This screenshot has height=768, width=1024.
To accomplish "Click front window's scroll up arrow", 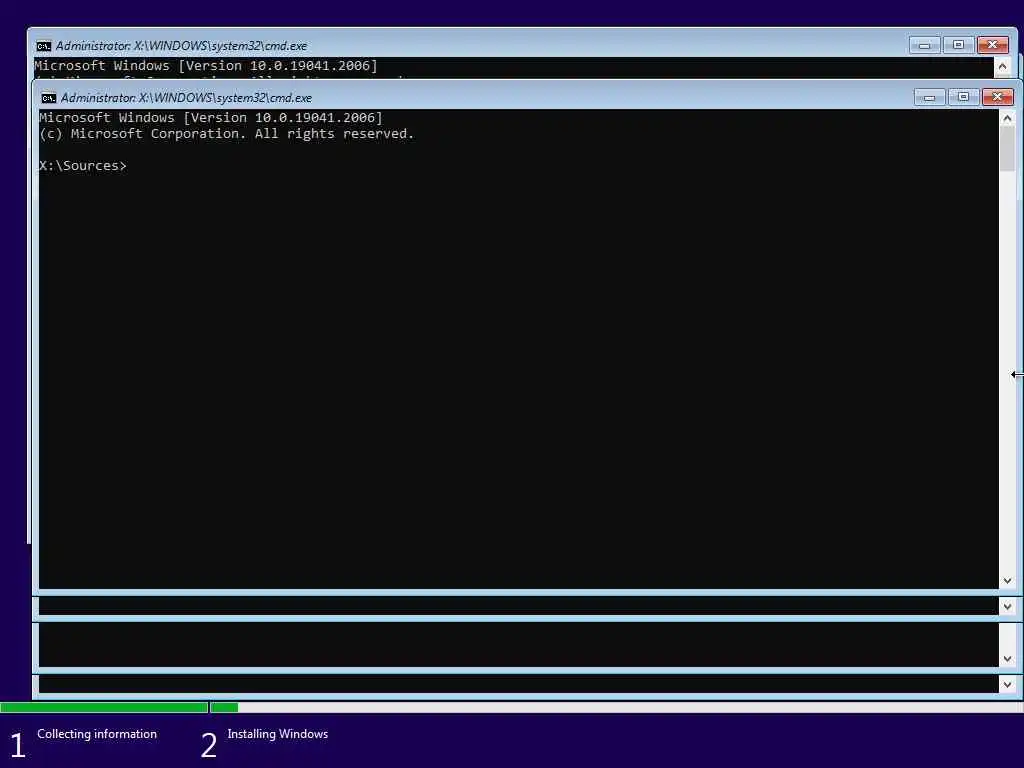I will coord(1007,118).
